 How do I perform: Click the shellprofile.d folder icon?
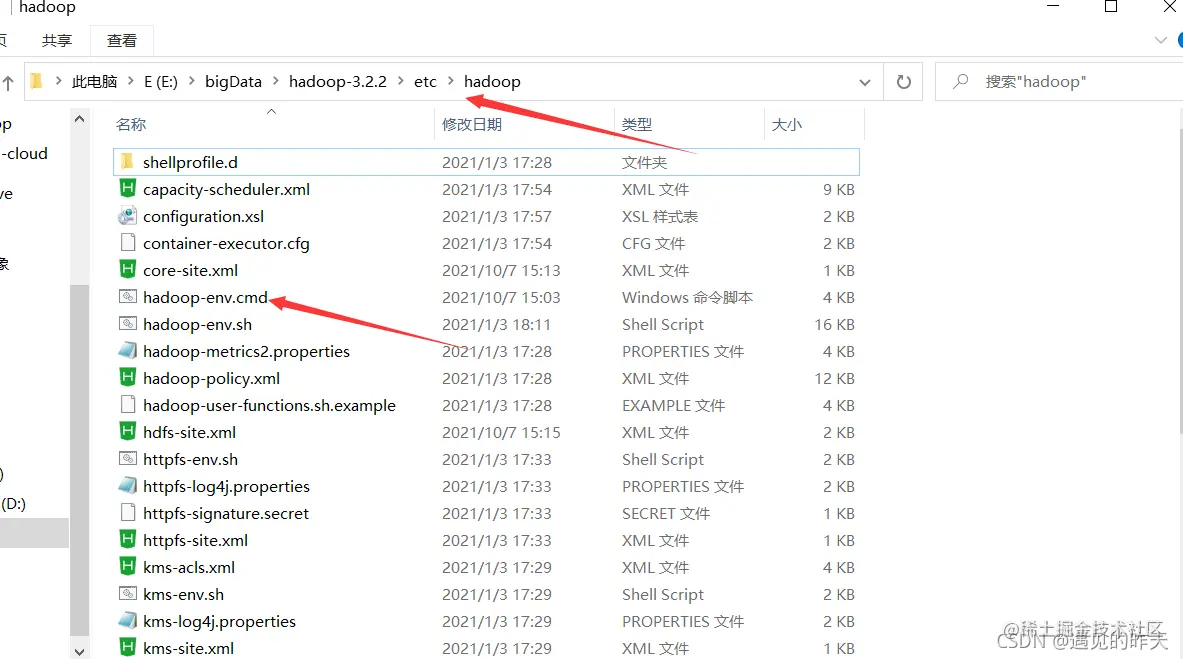click(128, 162)
